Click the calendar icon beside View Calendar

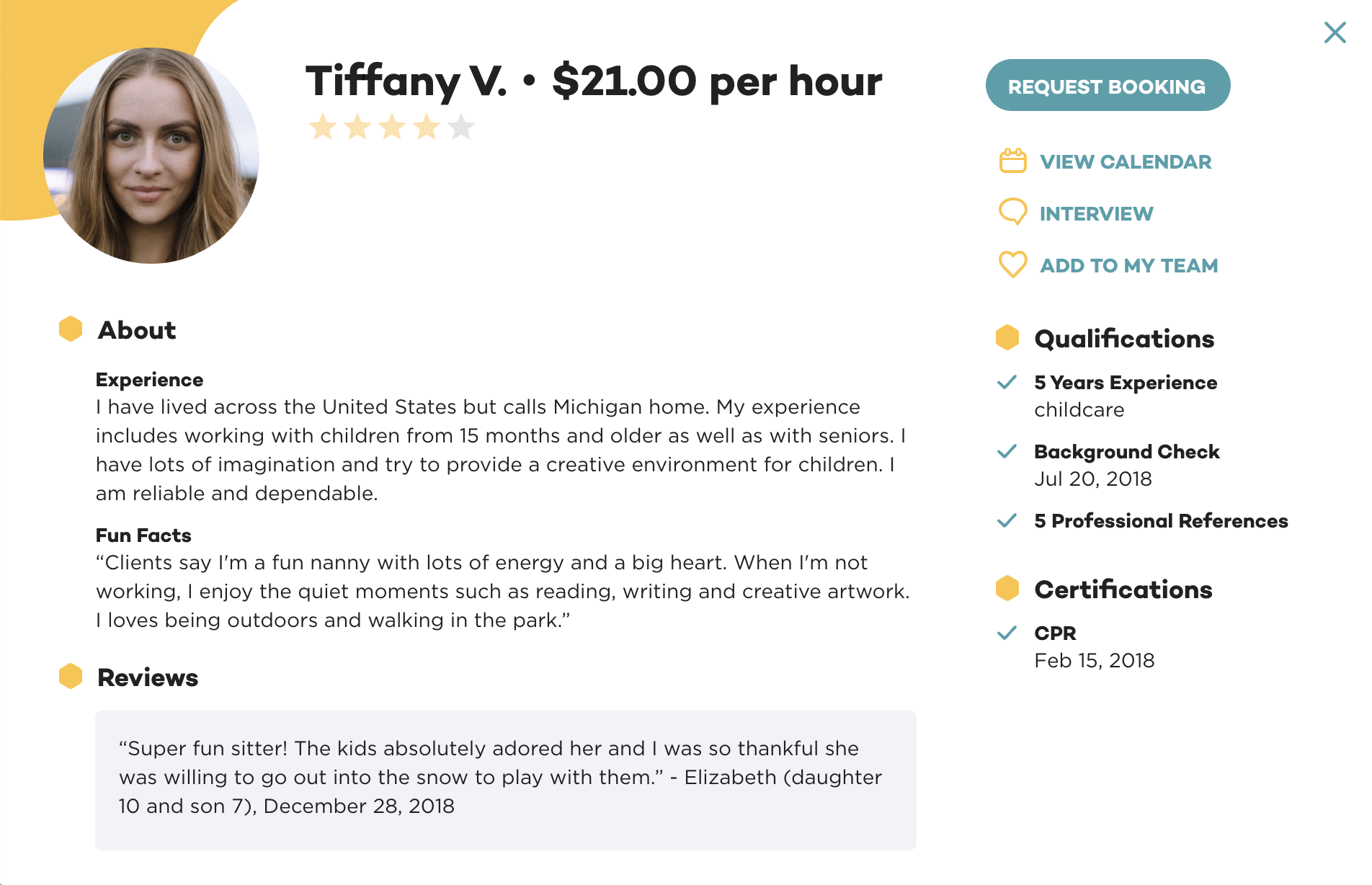point(1012,161)
